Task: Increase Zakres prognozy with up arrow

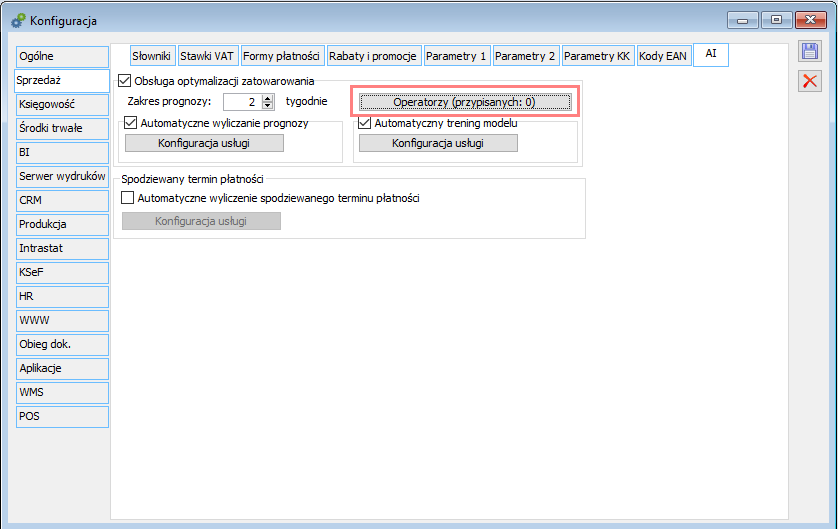Action: [268, 98]
